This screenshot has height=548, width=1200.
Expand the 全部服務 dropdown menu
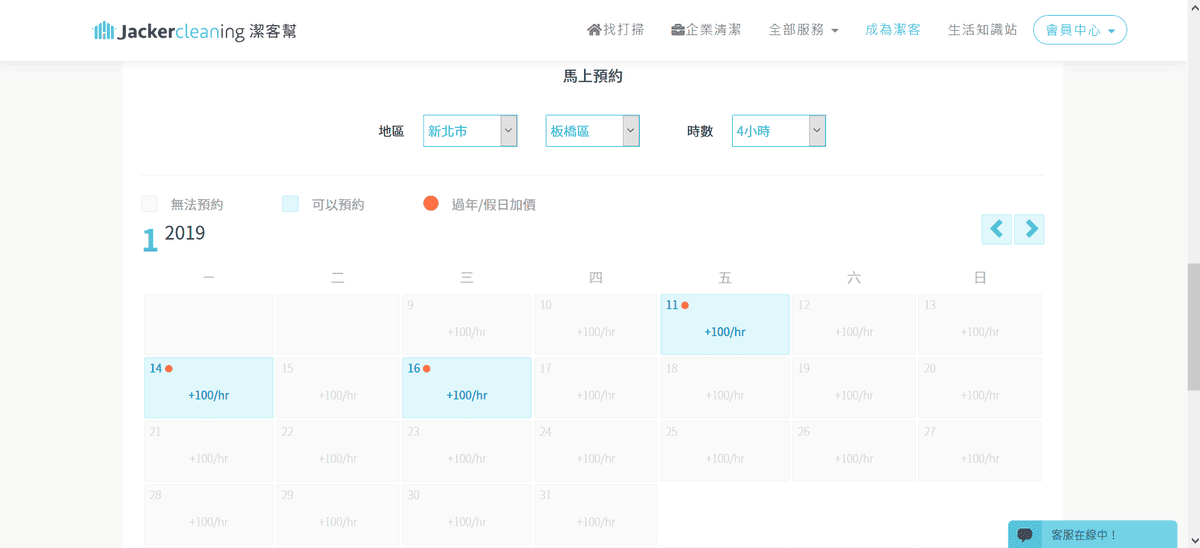coord(803,30)
